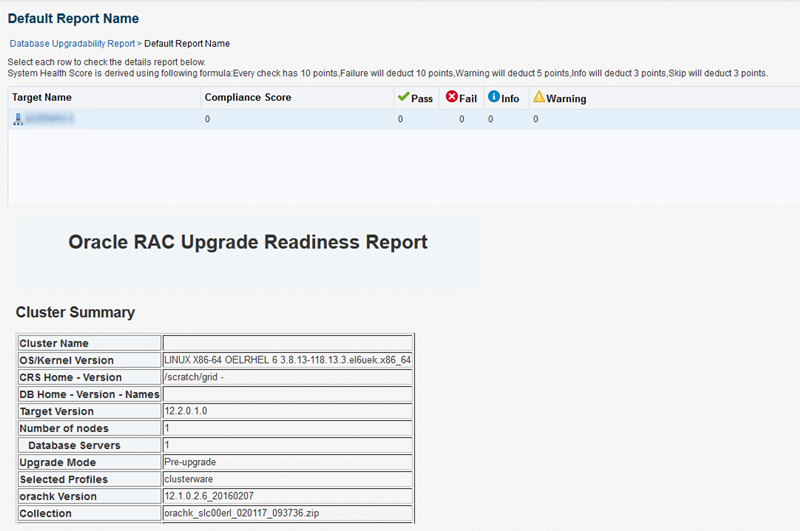Screen dimensions: 800x531
Task: Click the Fail column header label
Action: (x=468, y=98)
